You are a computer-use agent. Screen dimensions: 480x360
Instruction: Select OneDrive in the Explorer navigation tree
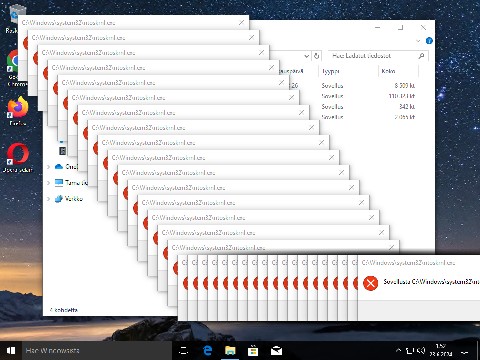[x=67, y=166]
